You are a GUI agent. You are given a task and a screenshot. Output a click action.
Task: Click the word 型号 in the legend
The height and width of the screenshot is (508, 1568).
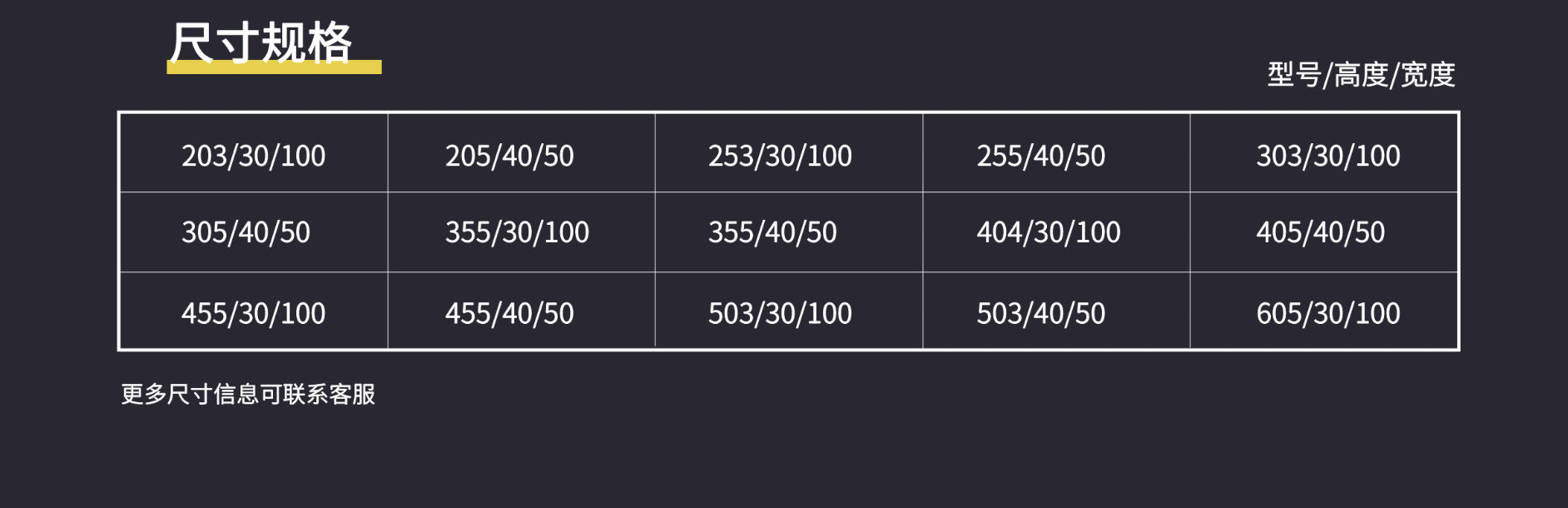[1293, 75]
